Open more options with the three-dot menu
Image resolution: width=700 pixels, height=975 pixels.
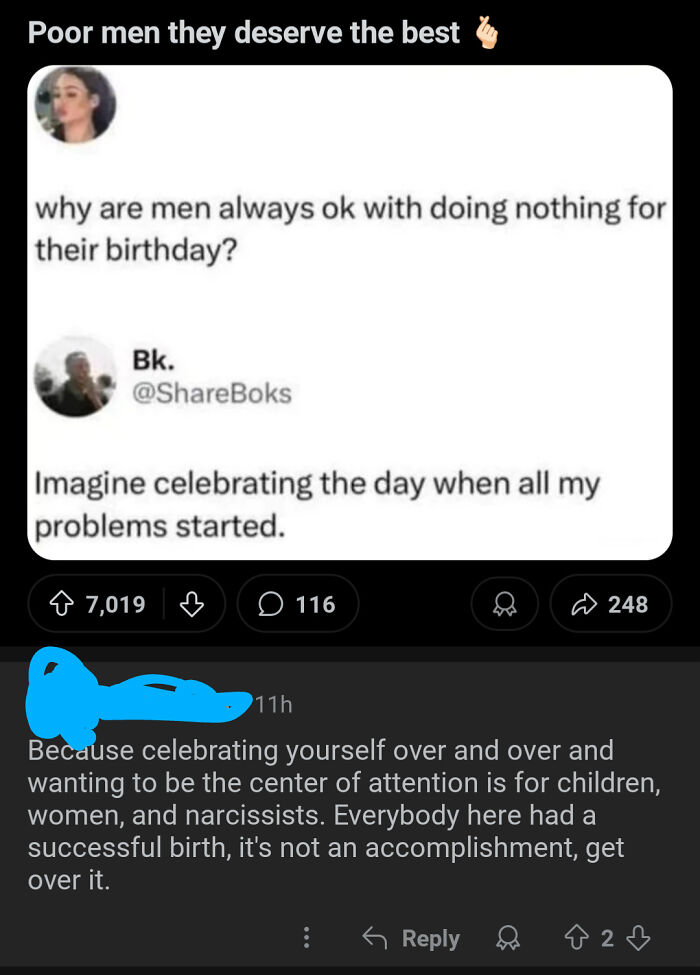point(306,938)
